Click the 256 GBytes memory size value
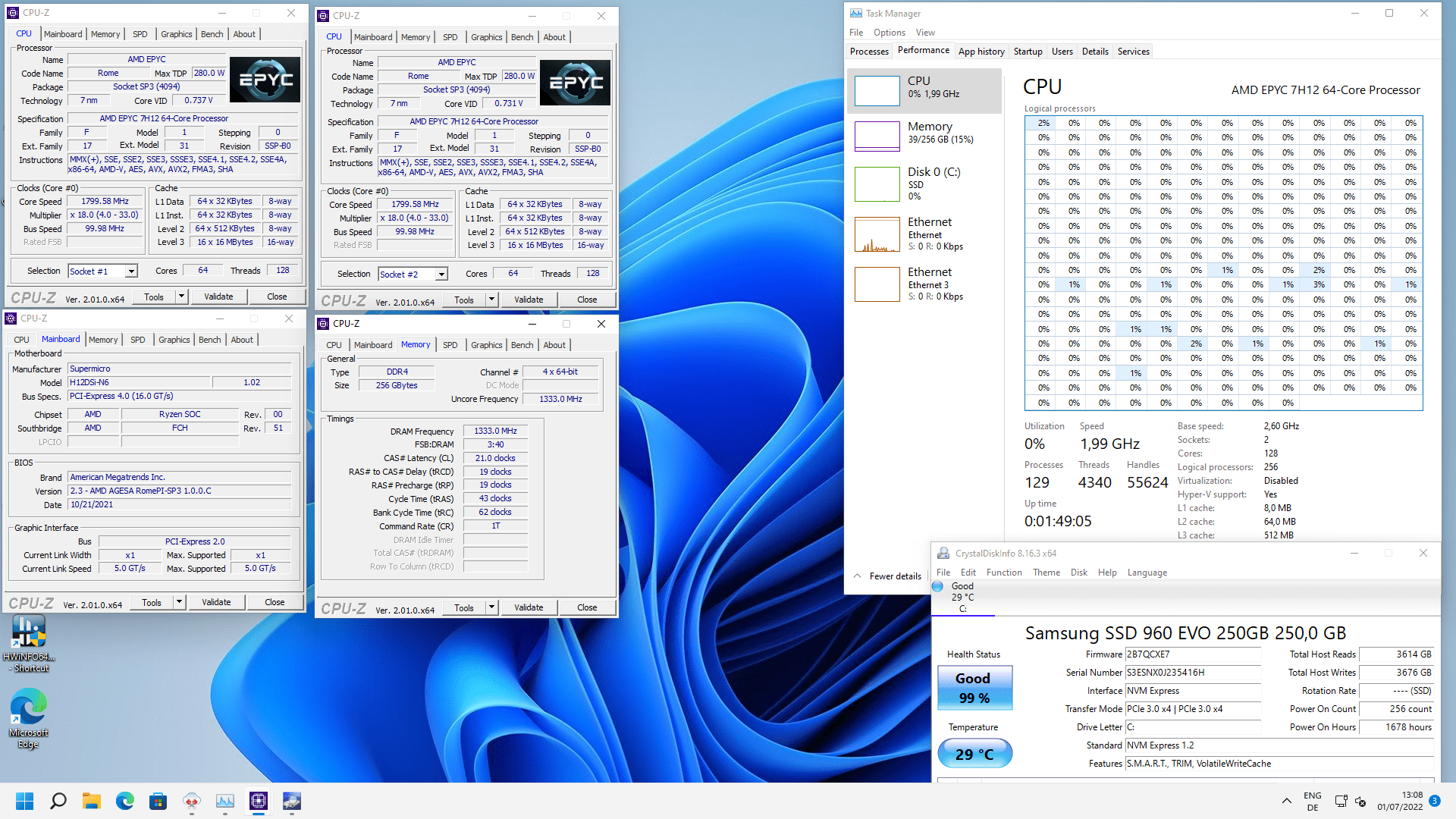This screenshot has width=1456, height=819. tap(397, 385)
